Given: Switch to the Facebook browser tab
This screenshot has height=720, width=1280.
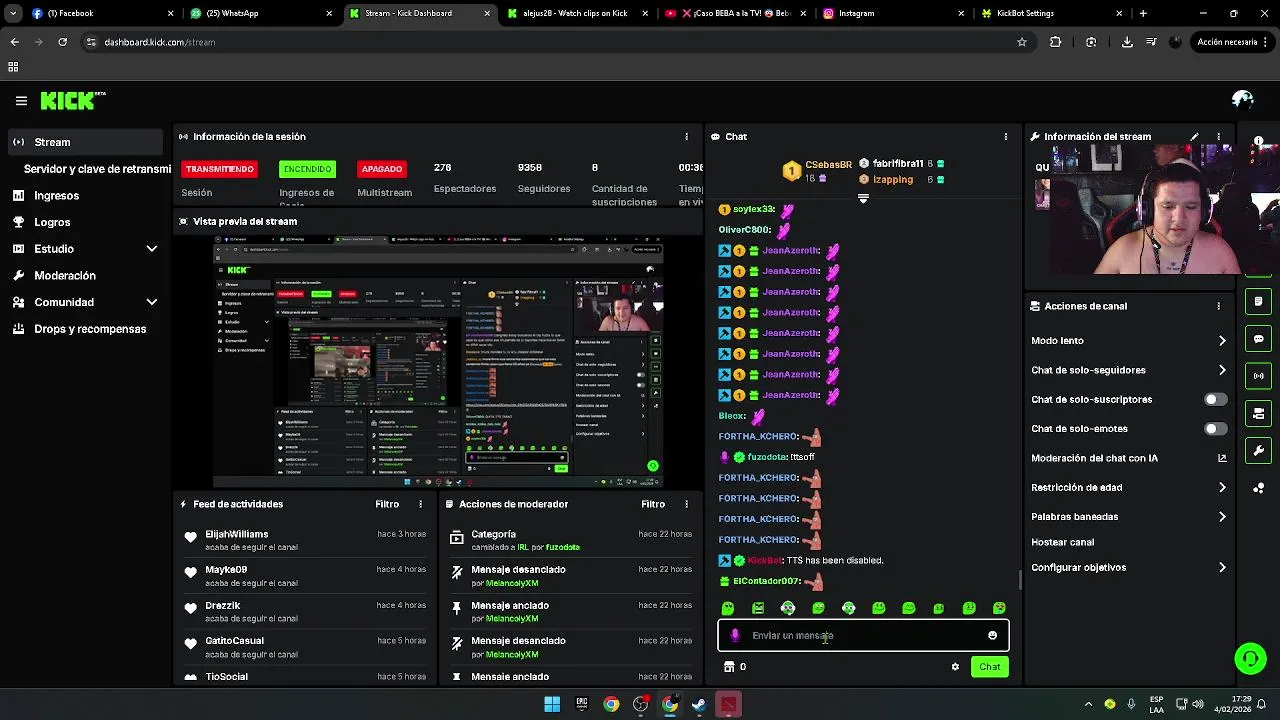Looking at the screenshot, I should [x=100, y=13].
